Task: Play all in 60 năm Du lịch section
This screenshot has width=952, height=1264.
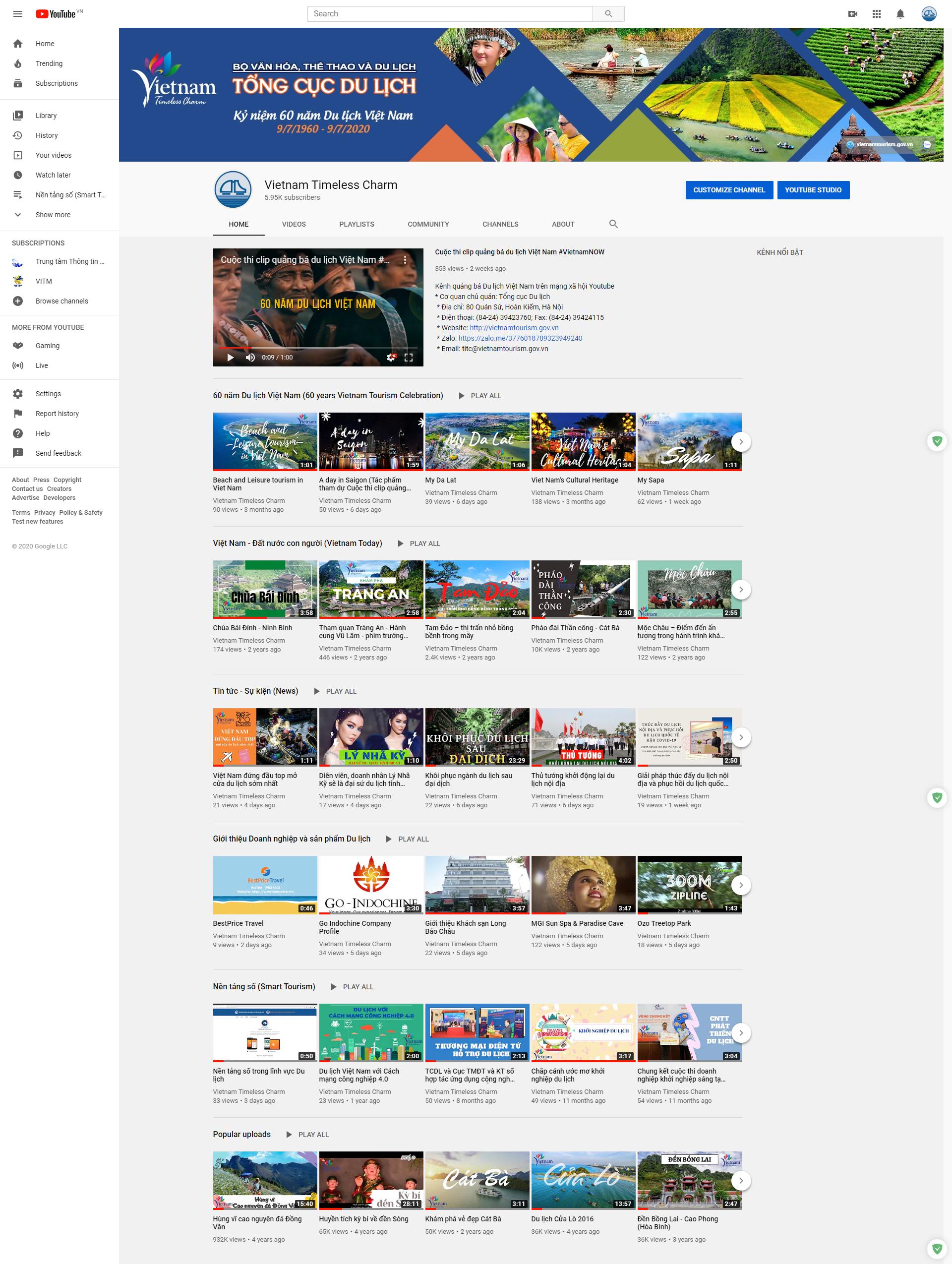Action: coord(479,396)
